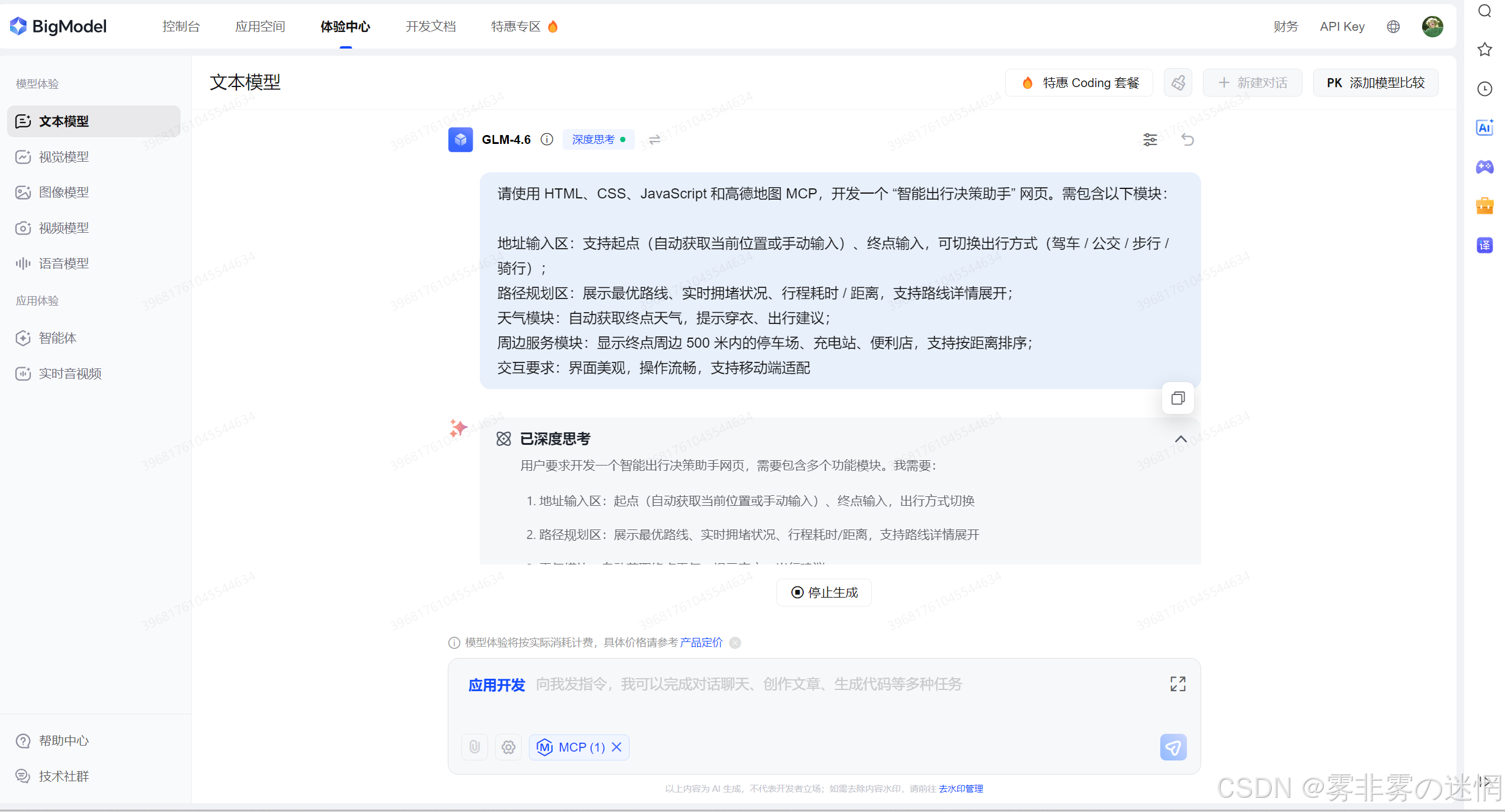Open the language globe menu
This screenshot has height=812, width=1505.
pyautogui.click(x=1393, y=27)
